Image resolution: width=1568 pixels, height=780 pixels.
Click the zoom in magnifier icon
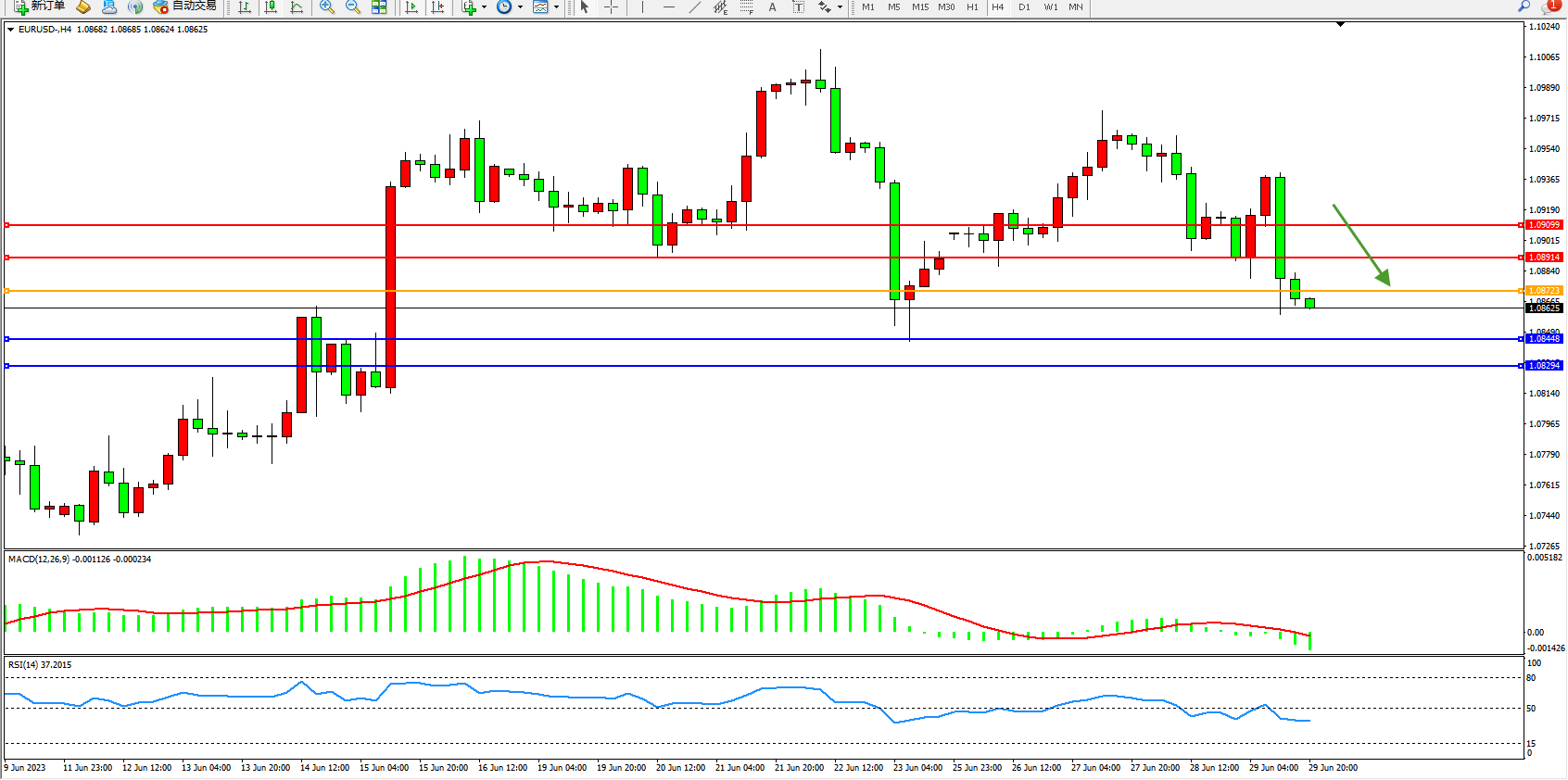326,6
